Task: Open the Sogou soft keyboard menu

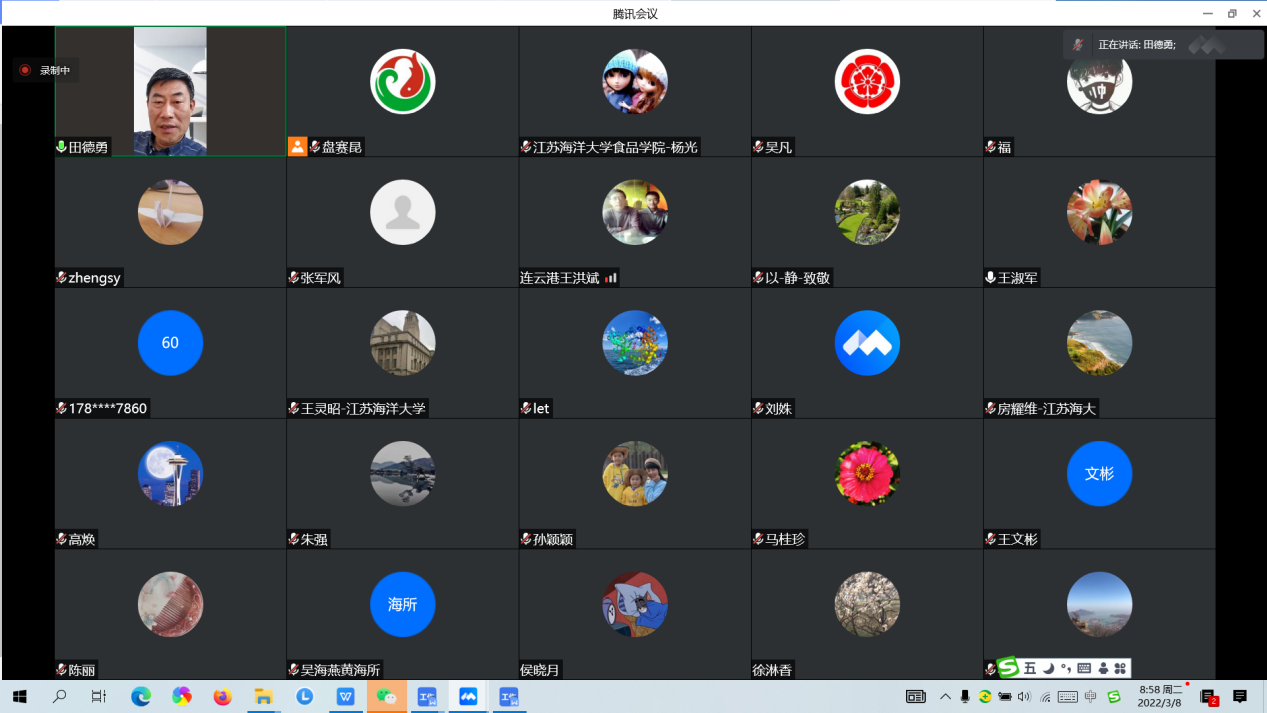Action: coord(1084,668)
